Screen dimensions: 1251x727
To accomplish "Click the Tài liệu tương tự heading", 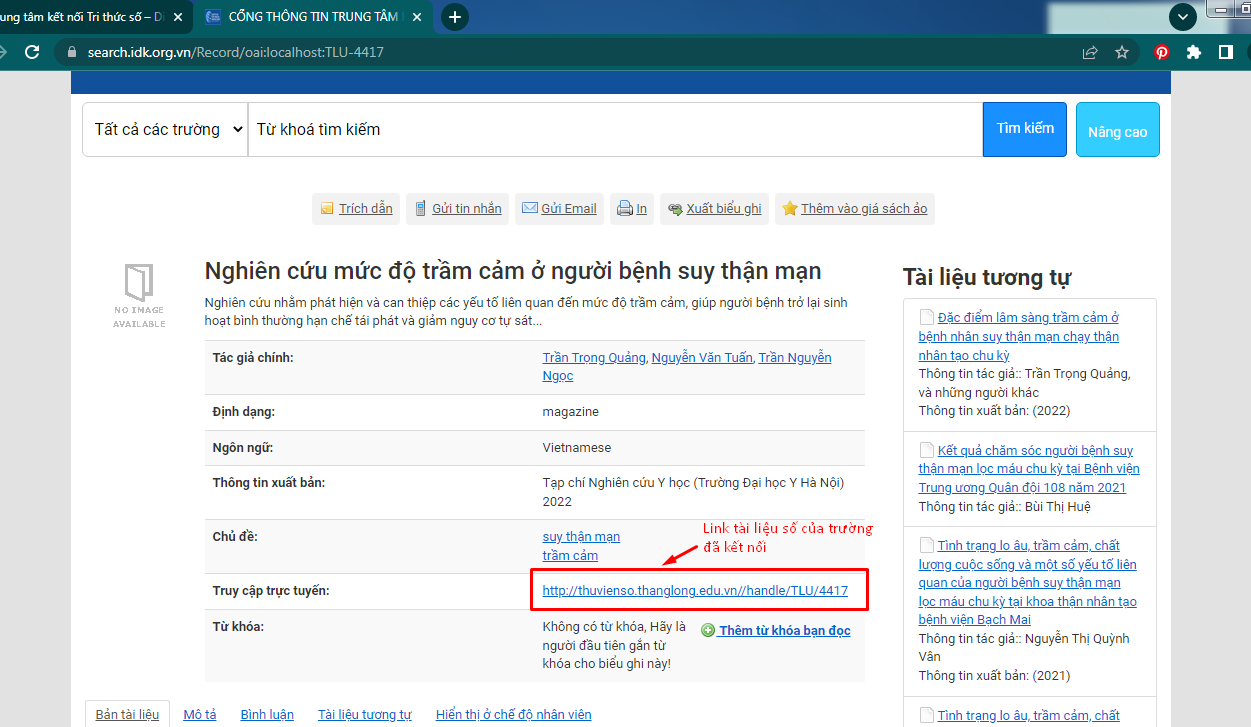I will click(x=987, y=277).
